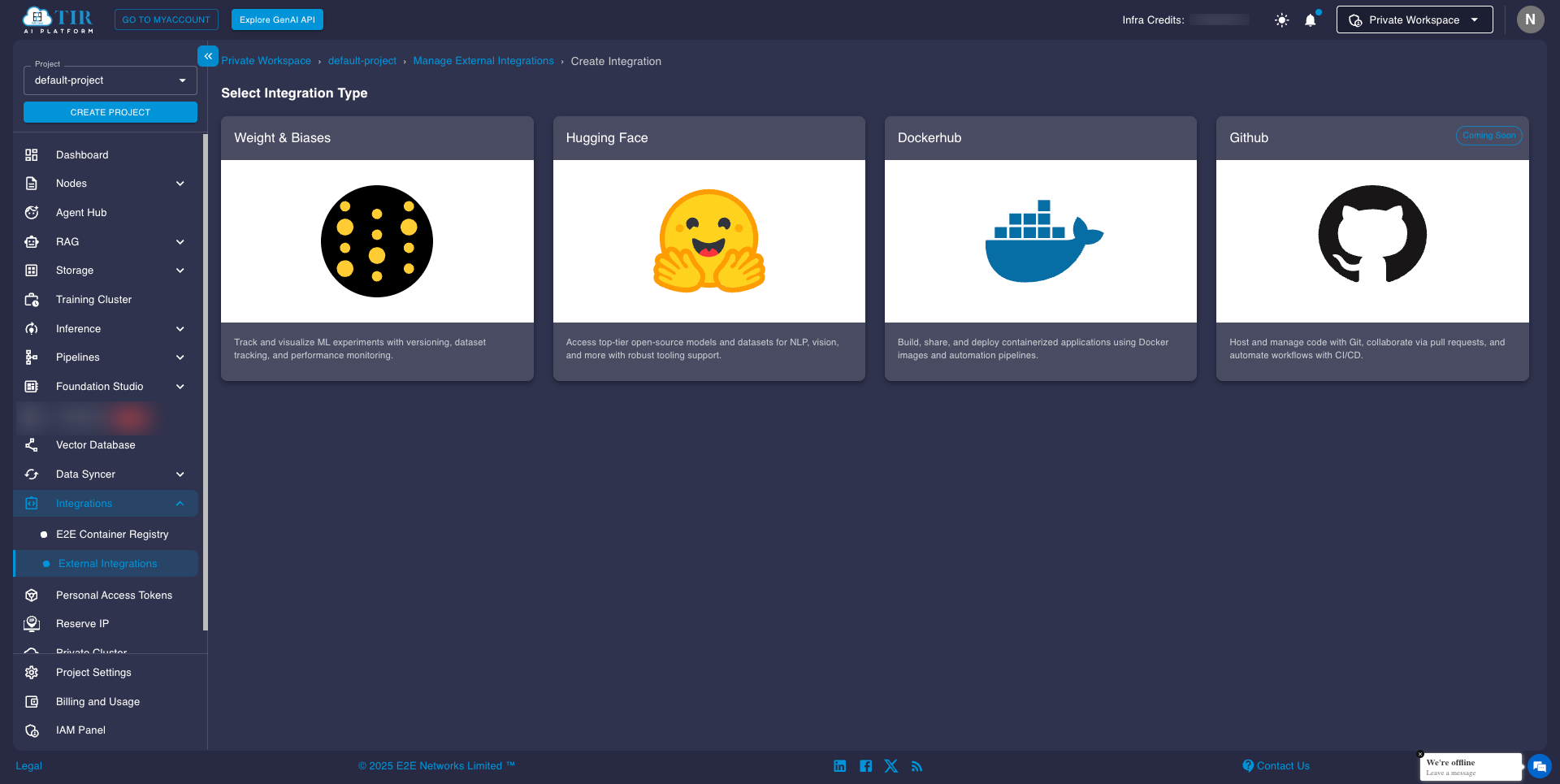Screen dimensions: 1560x784
Task: Open the notifications bell
Action: [x=1310, y=20]
